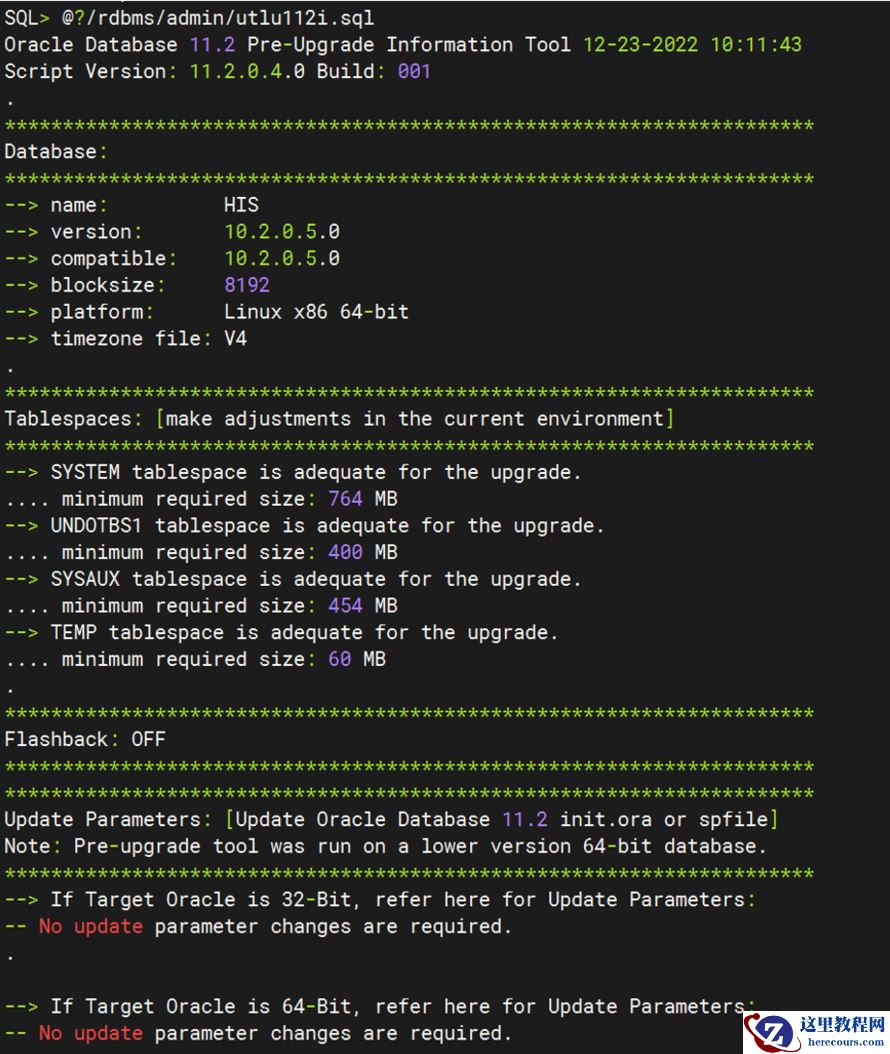Viewport: 890px width, 1054px height.
Task: Click the Tablespaces section heading
Action: coord(339,418)
